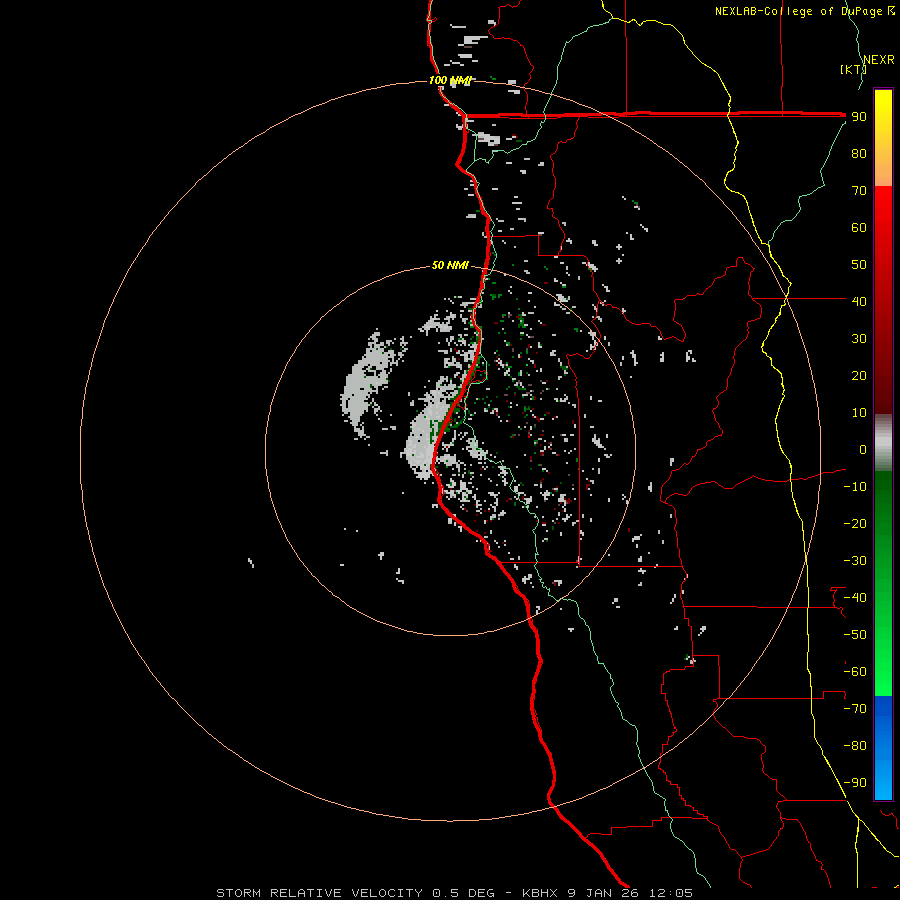Select the 70 value on the velocity scale
The image size is (900, 900).
point(859,191)
